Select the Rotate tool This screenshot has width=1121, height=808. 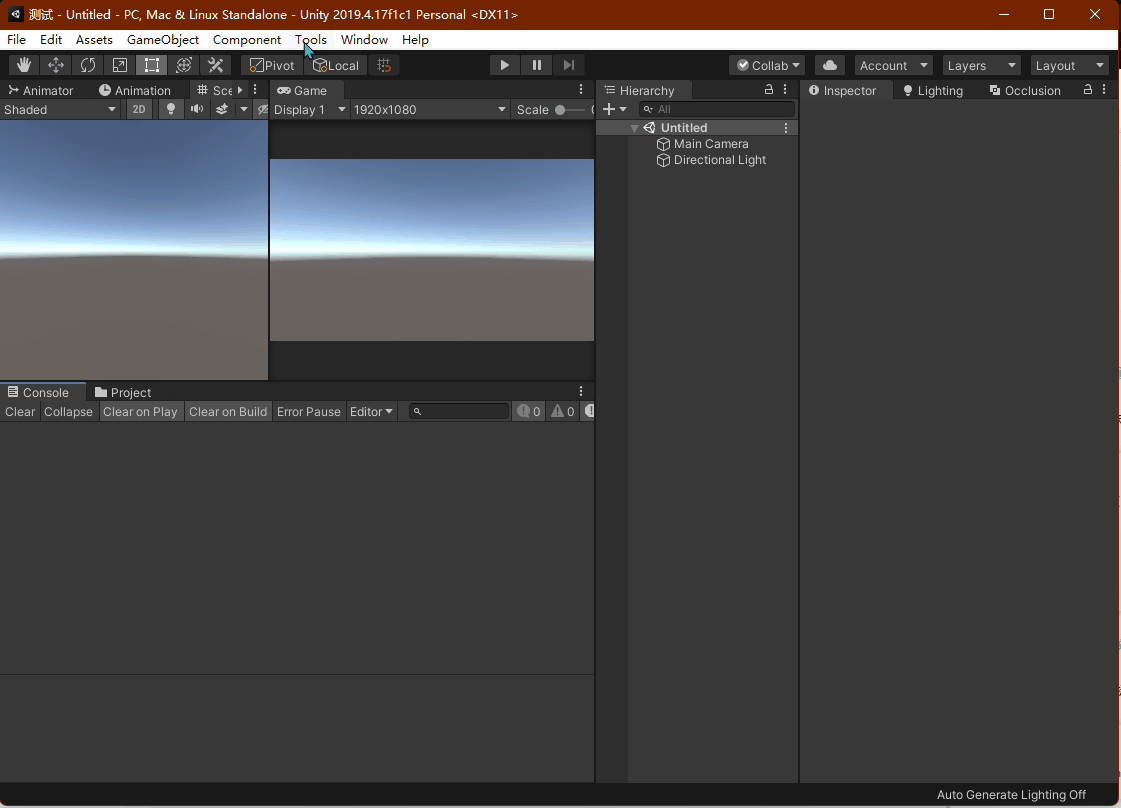click(88, 65)
